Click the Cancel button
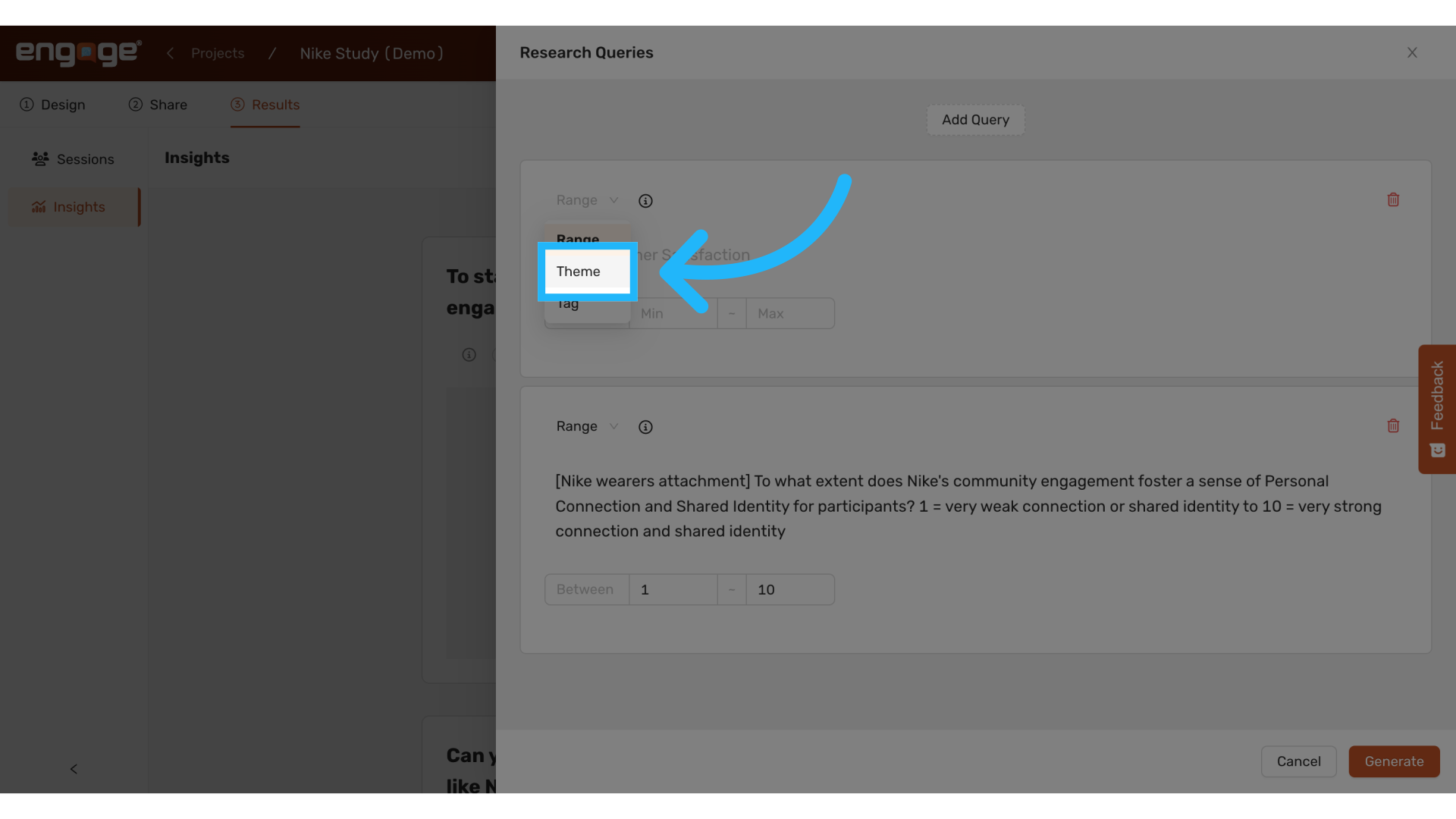Image resolution: width=1456 pixels, height=819 pixels. click(x=1298, y=761)
